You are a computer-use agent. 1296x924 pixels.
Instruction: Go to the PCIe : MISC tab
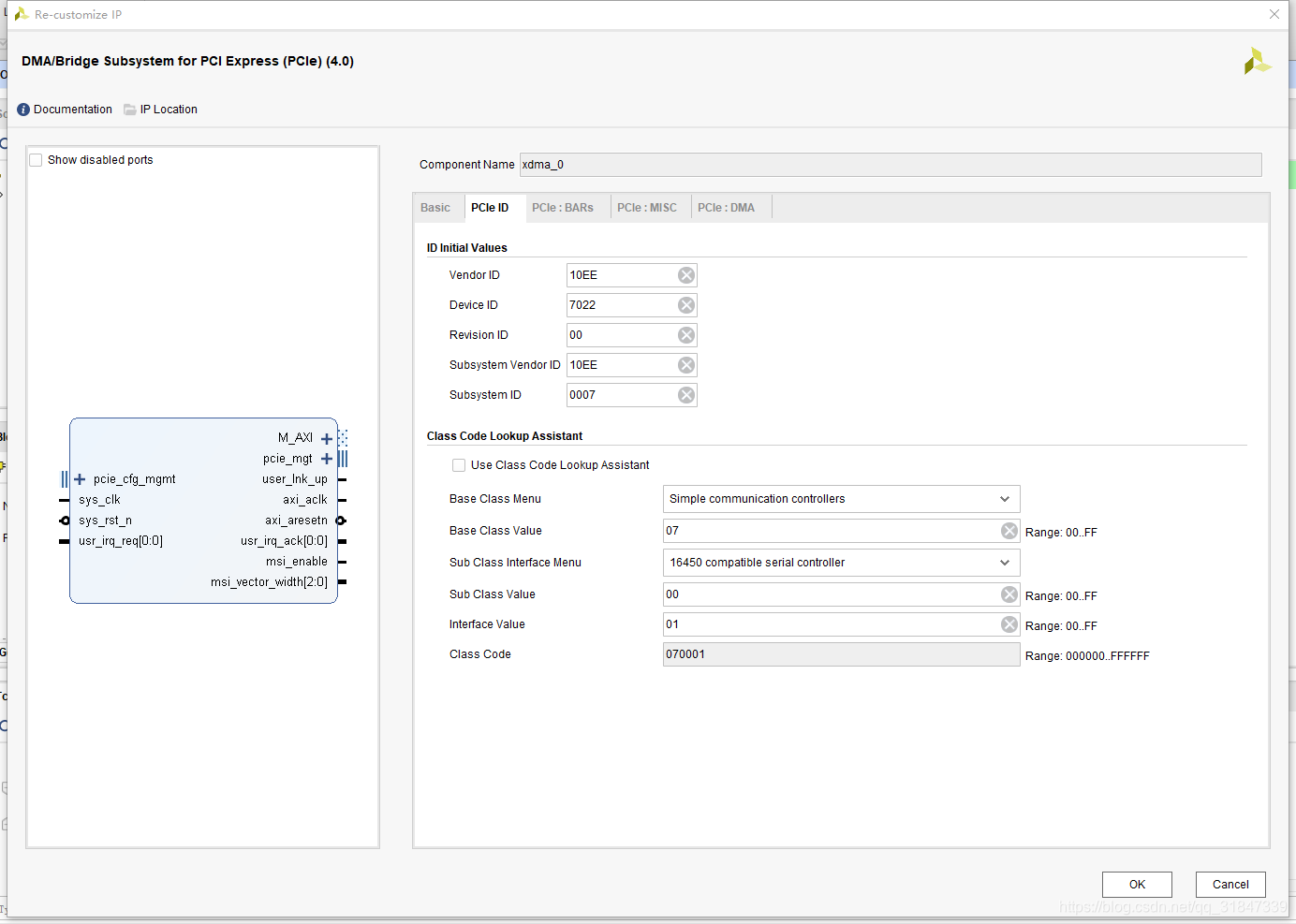(x=647, y=208)
